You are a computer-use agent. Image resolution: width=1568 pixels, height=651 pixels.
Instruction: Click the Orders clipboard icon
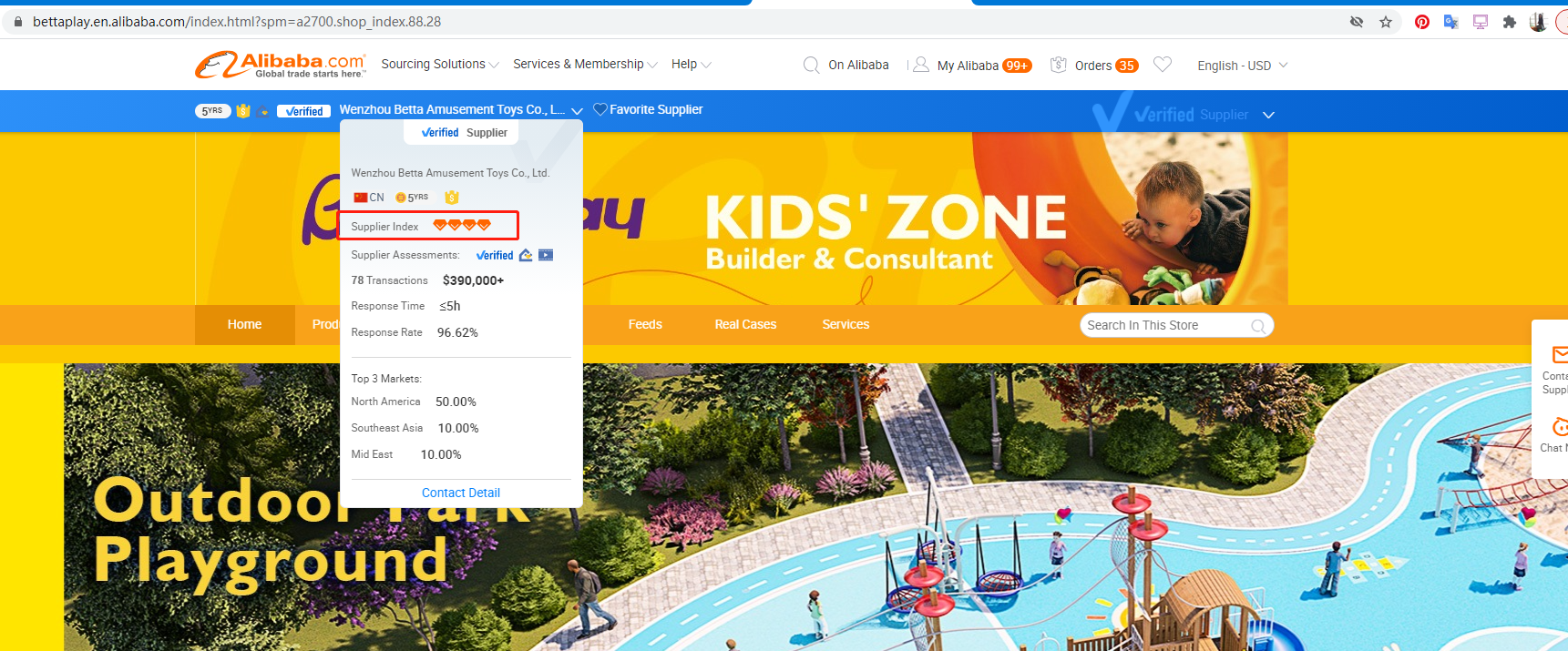point(1059,65)
